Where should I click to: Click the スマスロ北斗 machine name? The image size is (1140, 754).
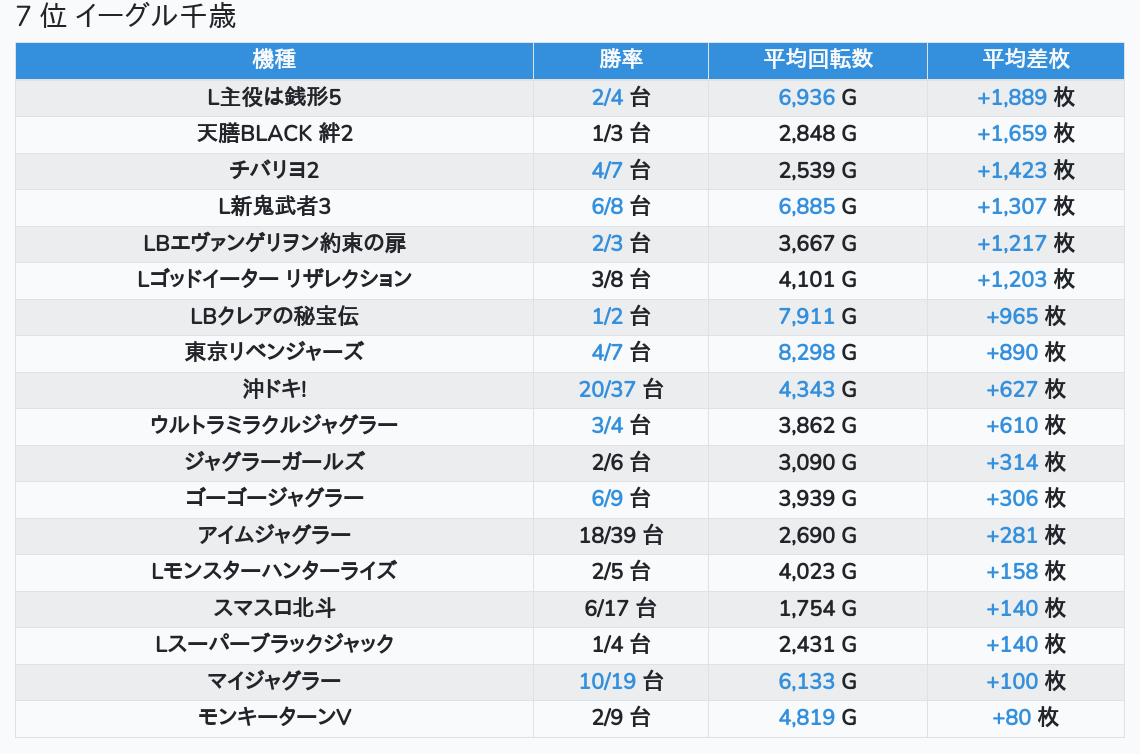pos(274,608)
